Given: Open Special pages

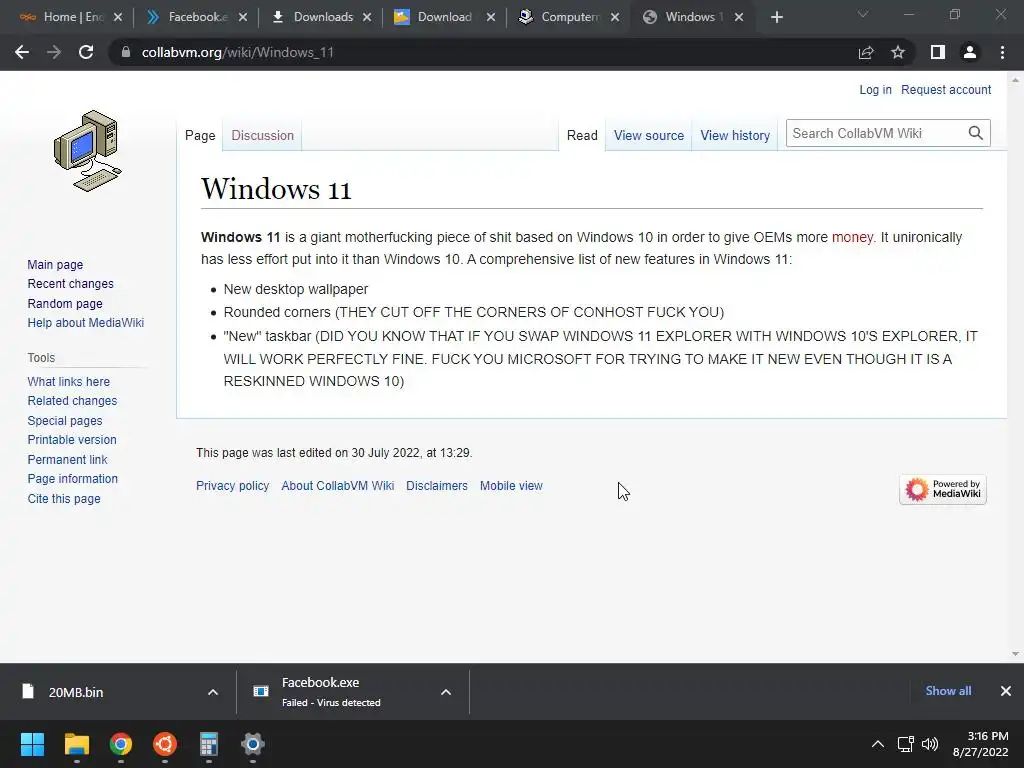Looking at the screenshot, I should click(x=65, y=421).
